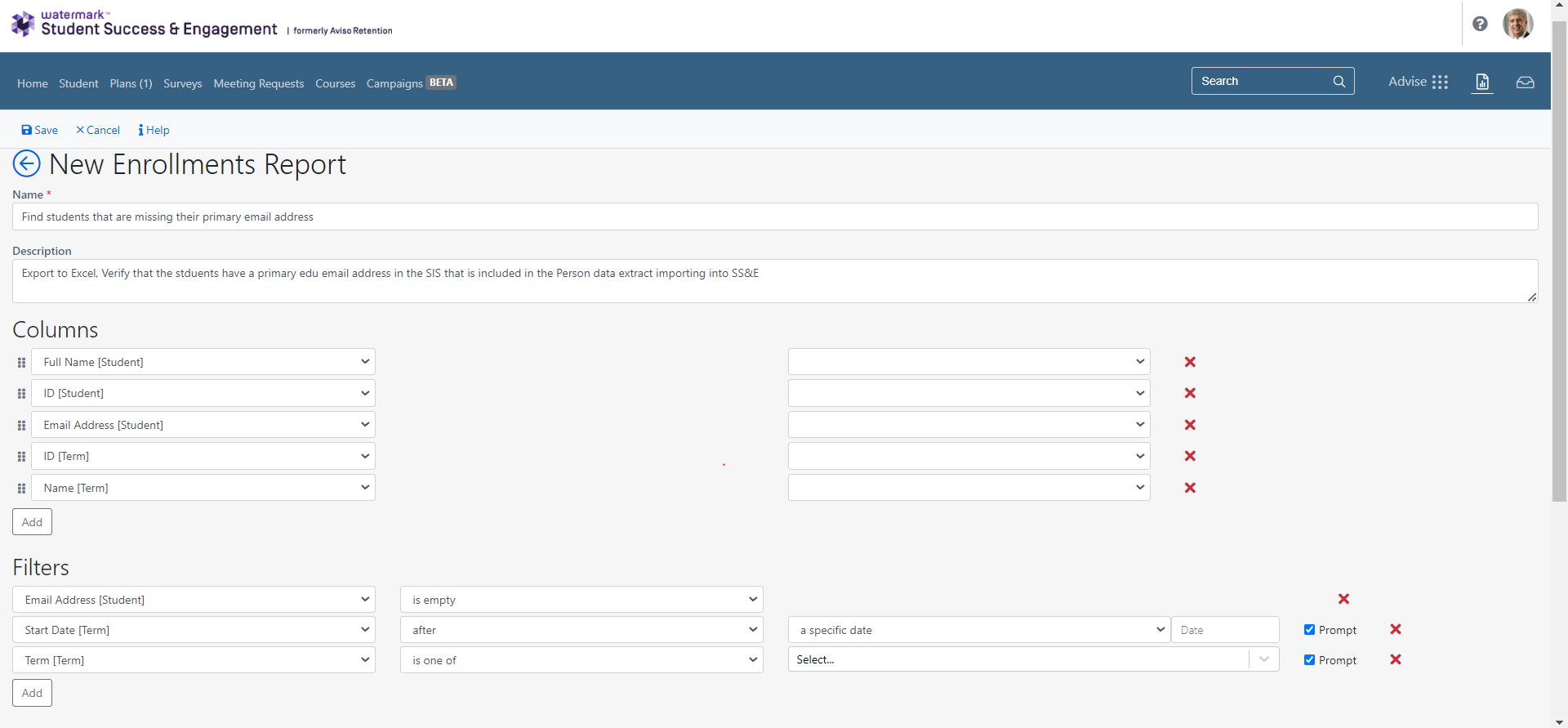Open the inbox tray icon

point(1525,83)
